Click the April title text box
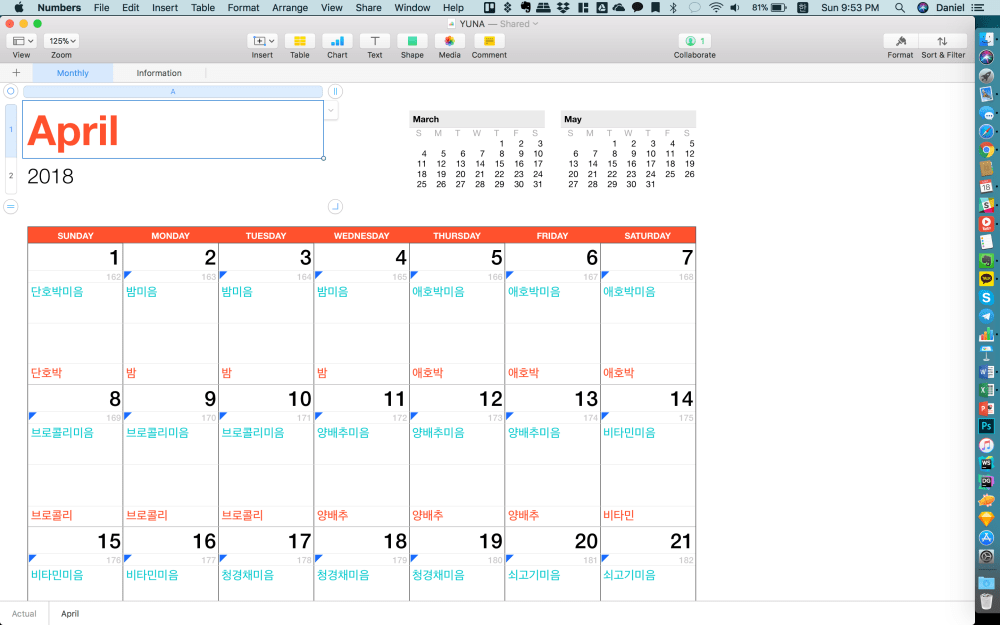 71,131
